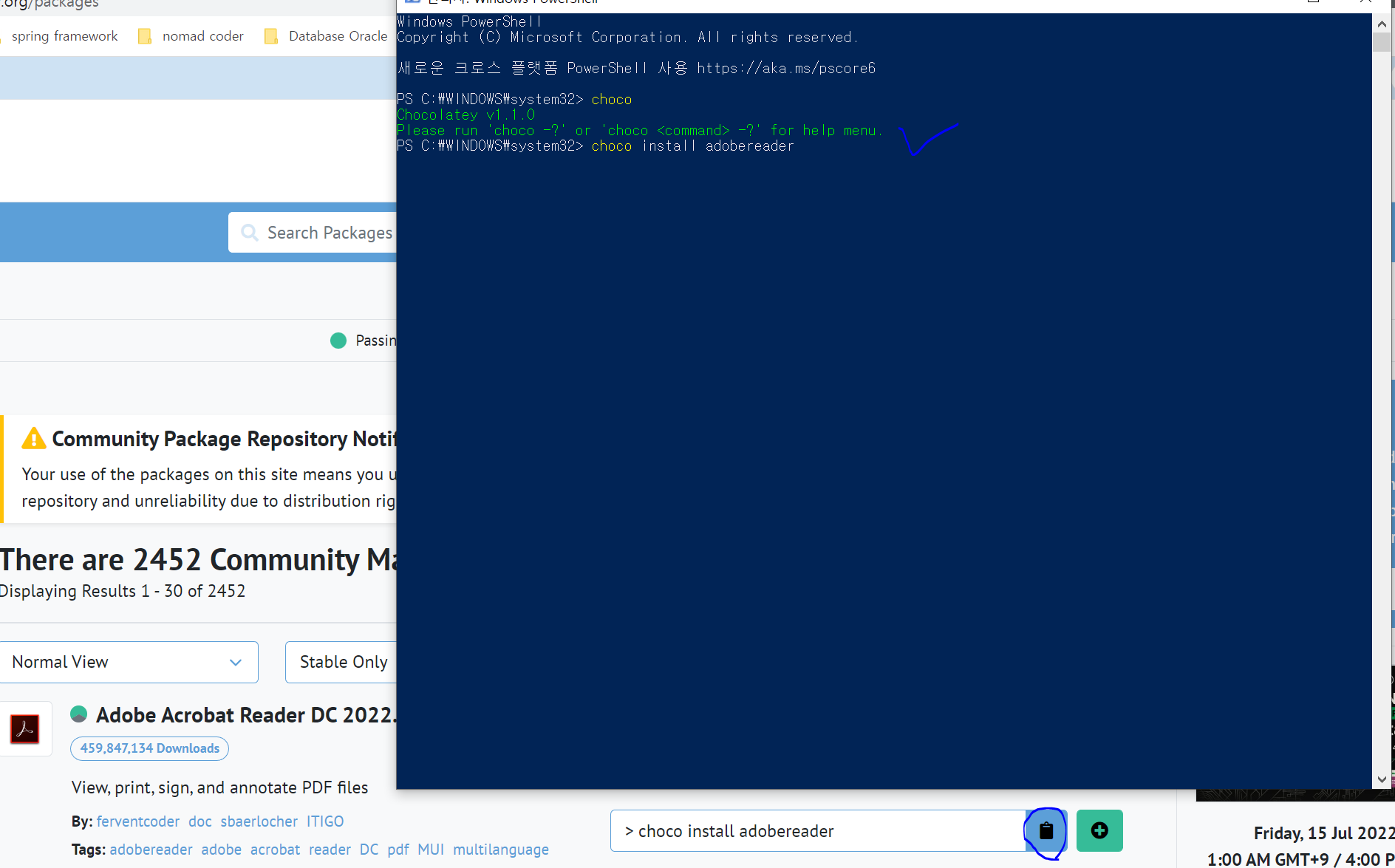
Task: Click the green package status dot beside Adobe title
Action: 79,714
